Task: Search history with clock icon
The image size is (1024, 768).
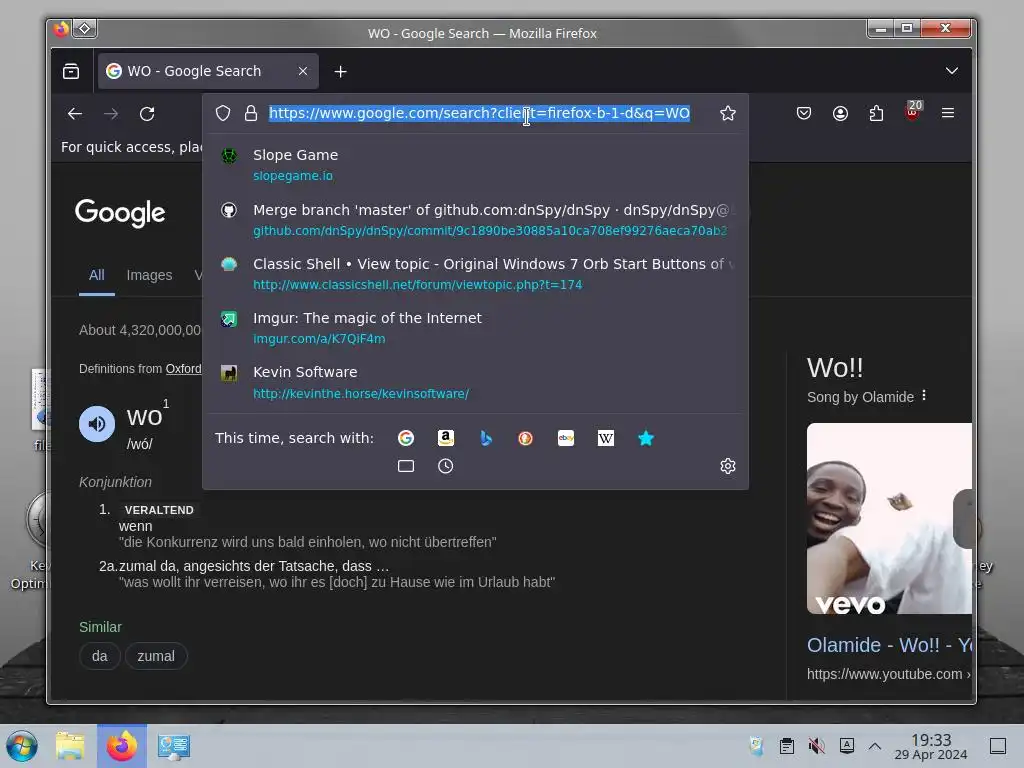Action: [445, 466]
